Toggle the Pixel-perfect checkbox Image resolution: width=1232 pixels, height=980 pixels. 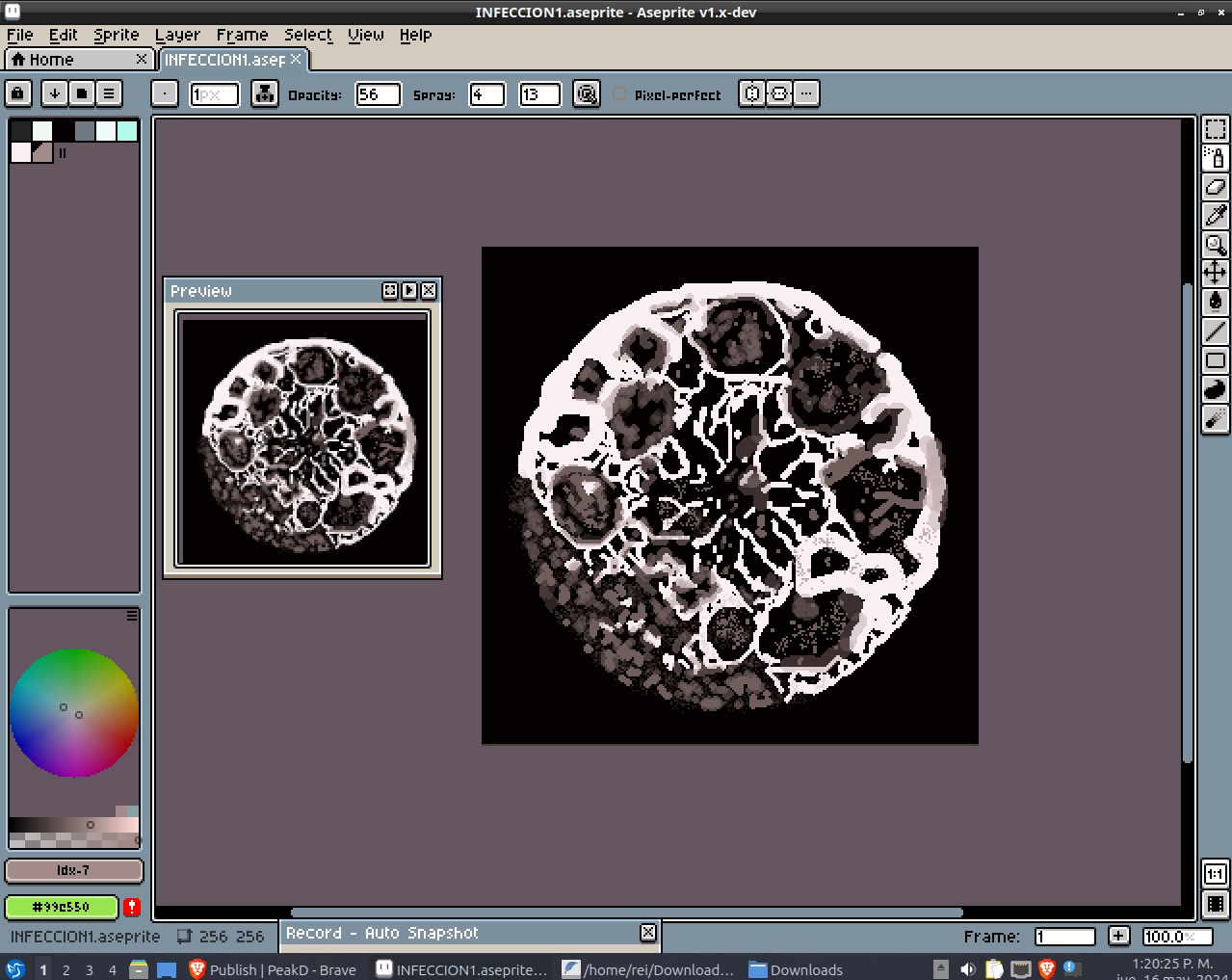pos(619,94)
